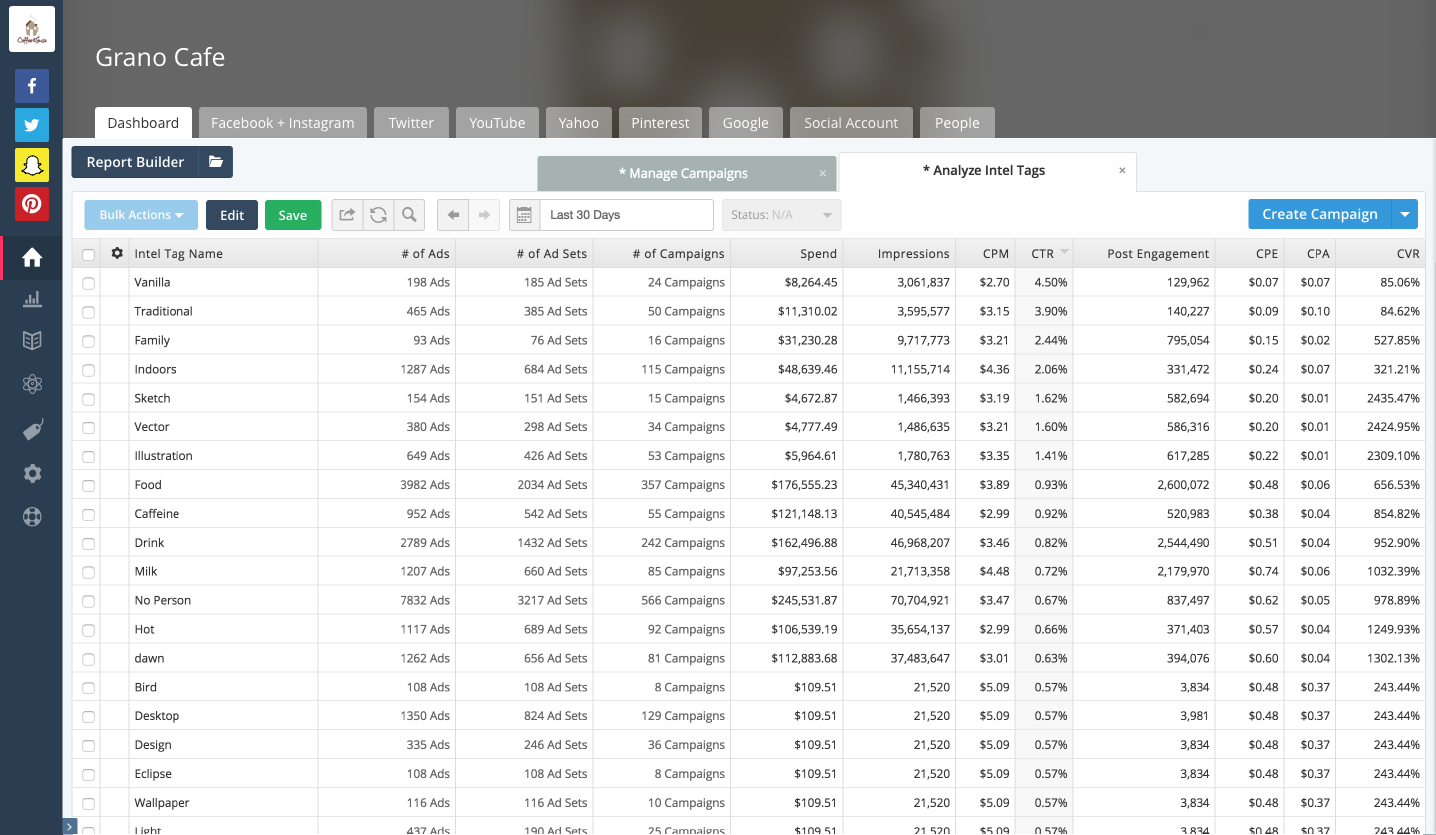This screenshot has width=1436, height=835.
Task: Check the Family row checkbox
Action: point(88,342)
